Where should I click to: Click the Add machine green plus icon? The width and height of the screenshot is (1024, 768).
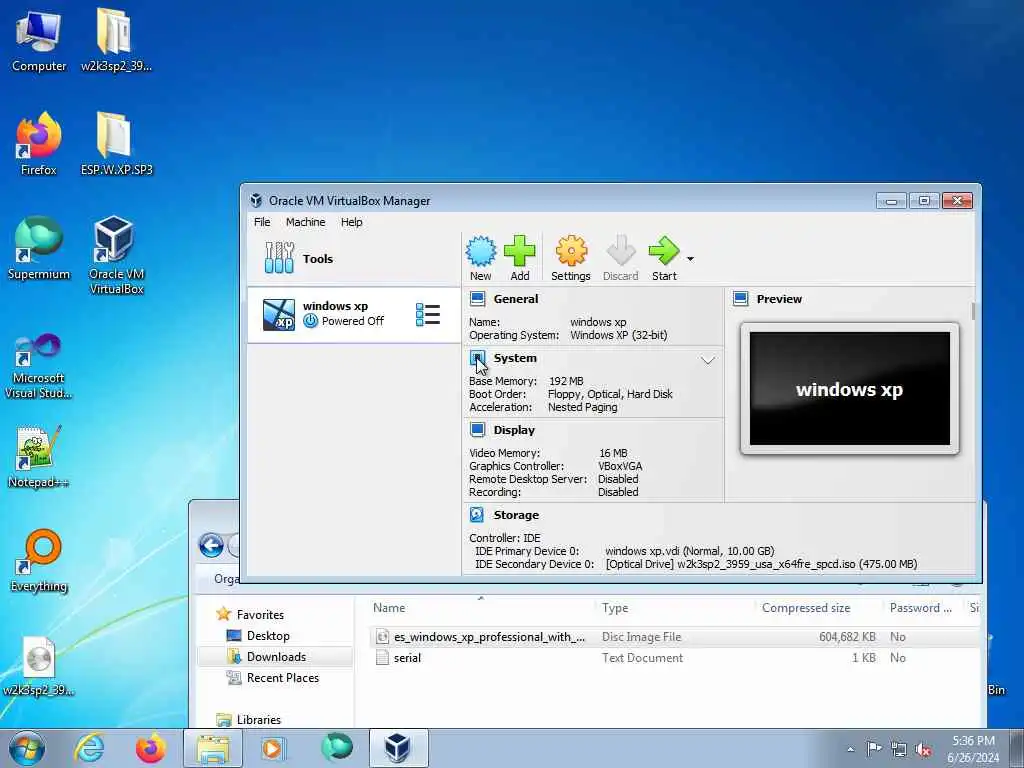(x=520, y=251)
